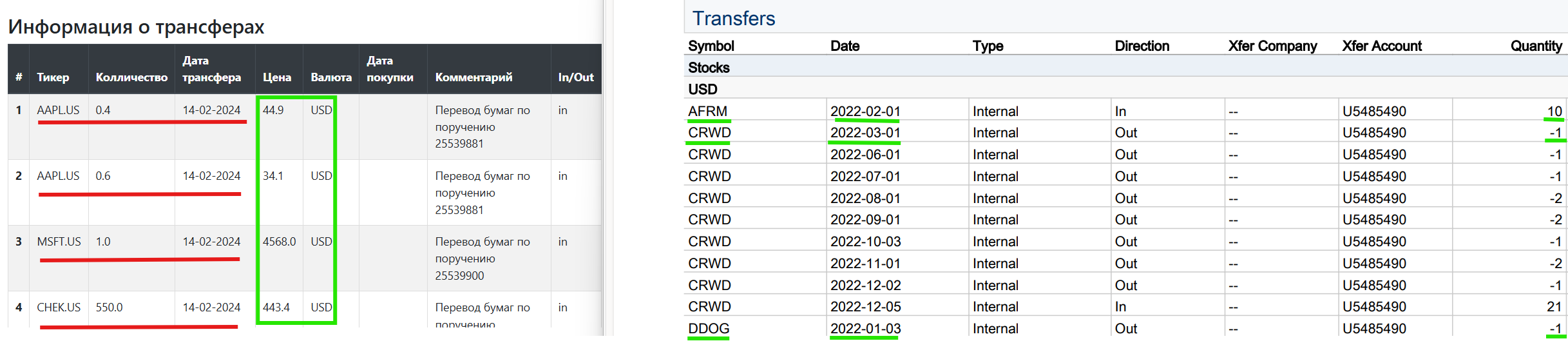Click the USD currency group row

(x=1125, y=89)
